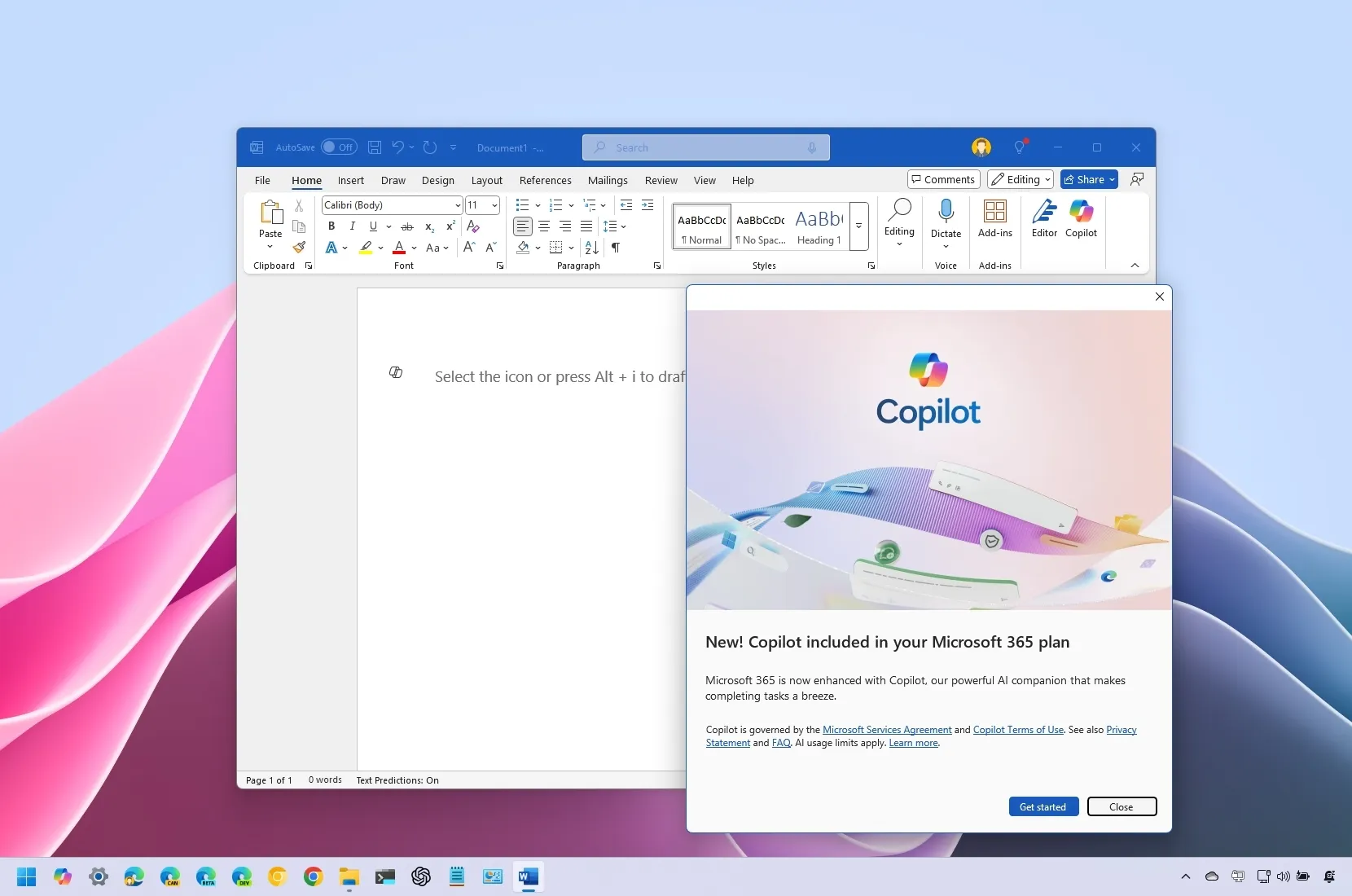Justify the paragraph text

586,226
